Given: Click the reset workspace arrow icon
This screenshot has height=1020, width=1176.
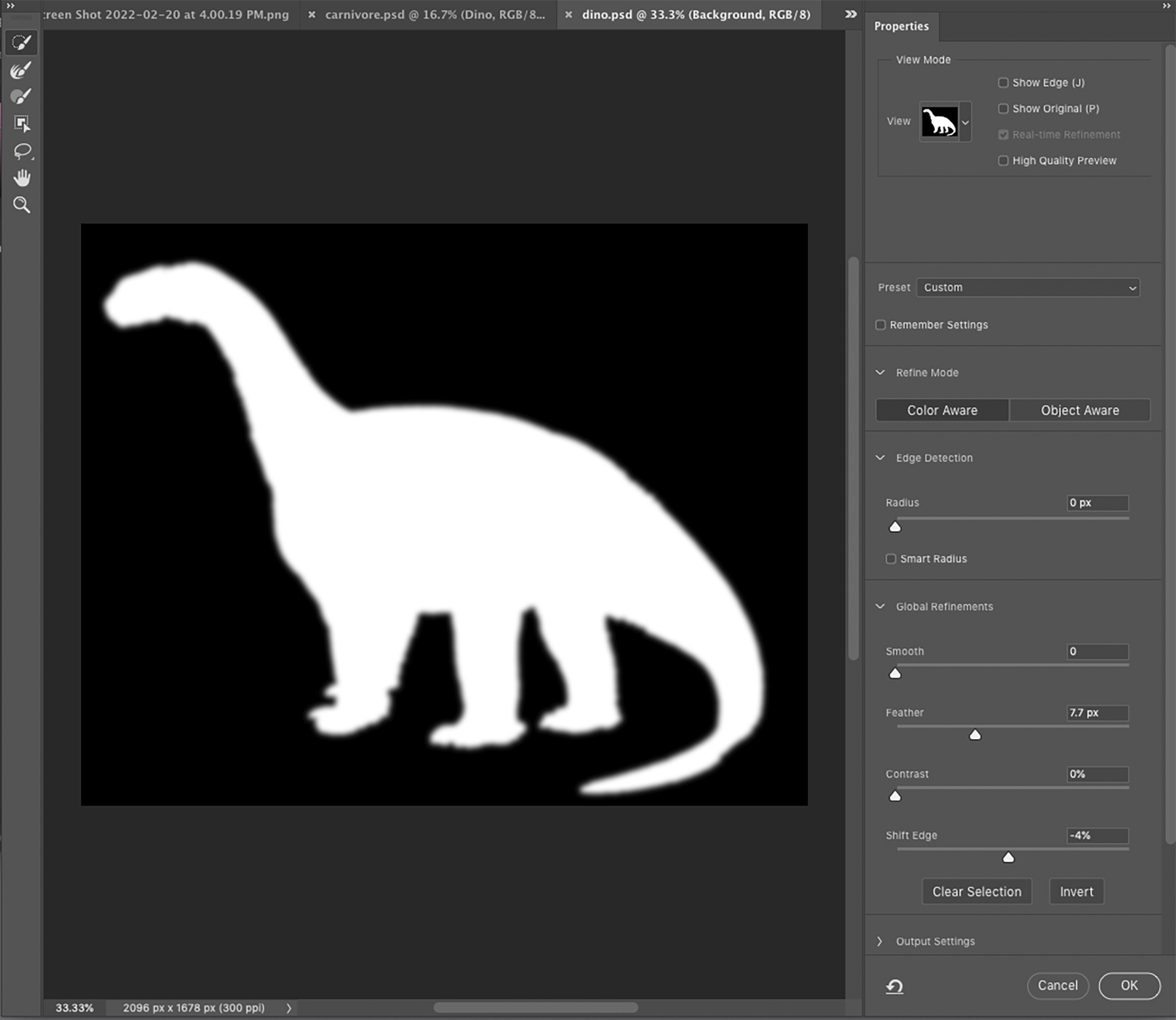Looking at the screenshot, I should point(894,986).
